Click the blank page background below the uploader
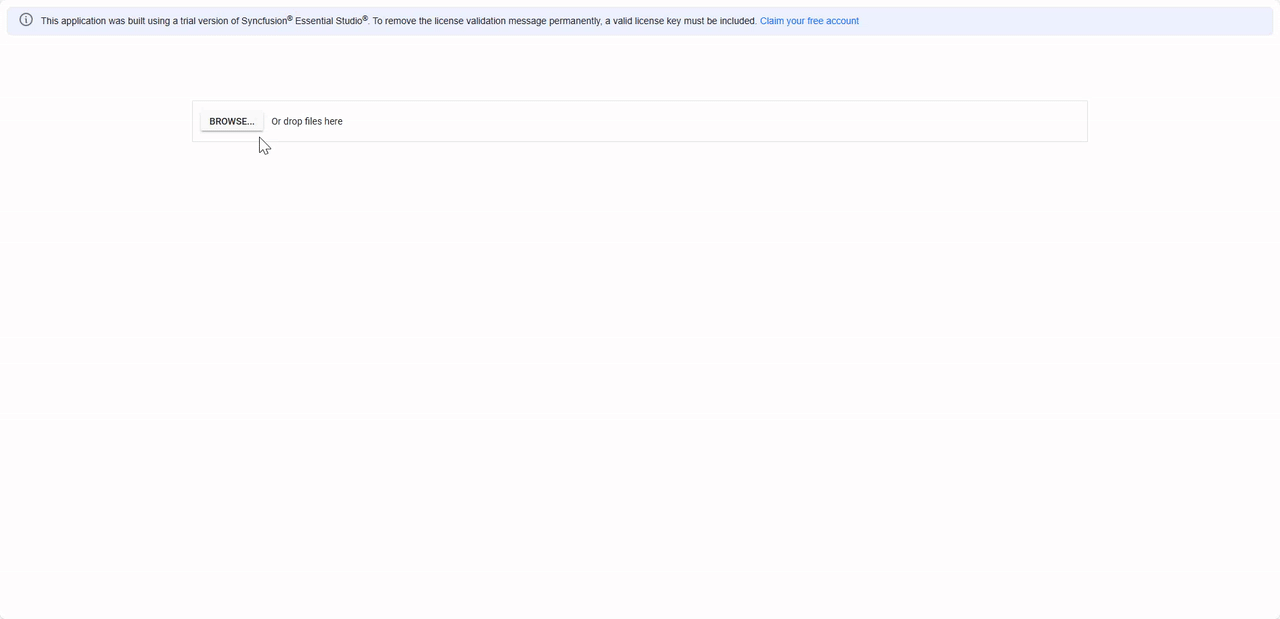The width and height of the screenshot is (1280, 619). point(640,350)
